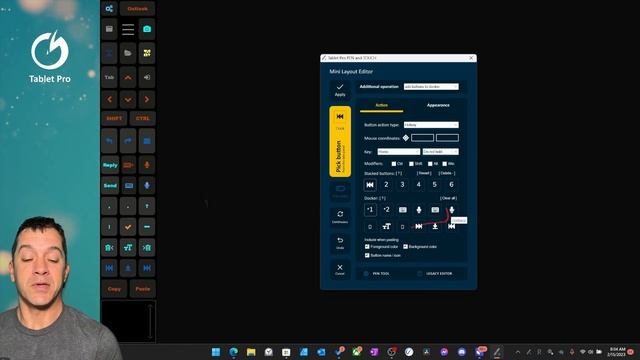Screen dimensions: 640x360
Task: Click the second mouse coordinates input box
Action: tap(447, 138)
